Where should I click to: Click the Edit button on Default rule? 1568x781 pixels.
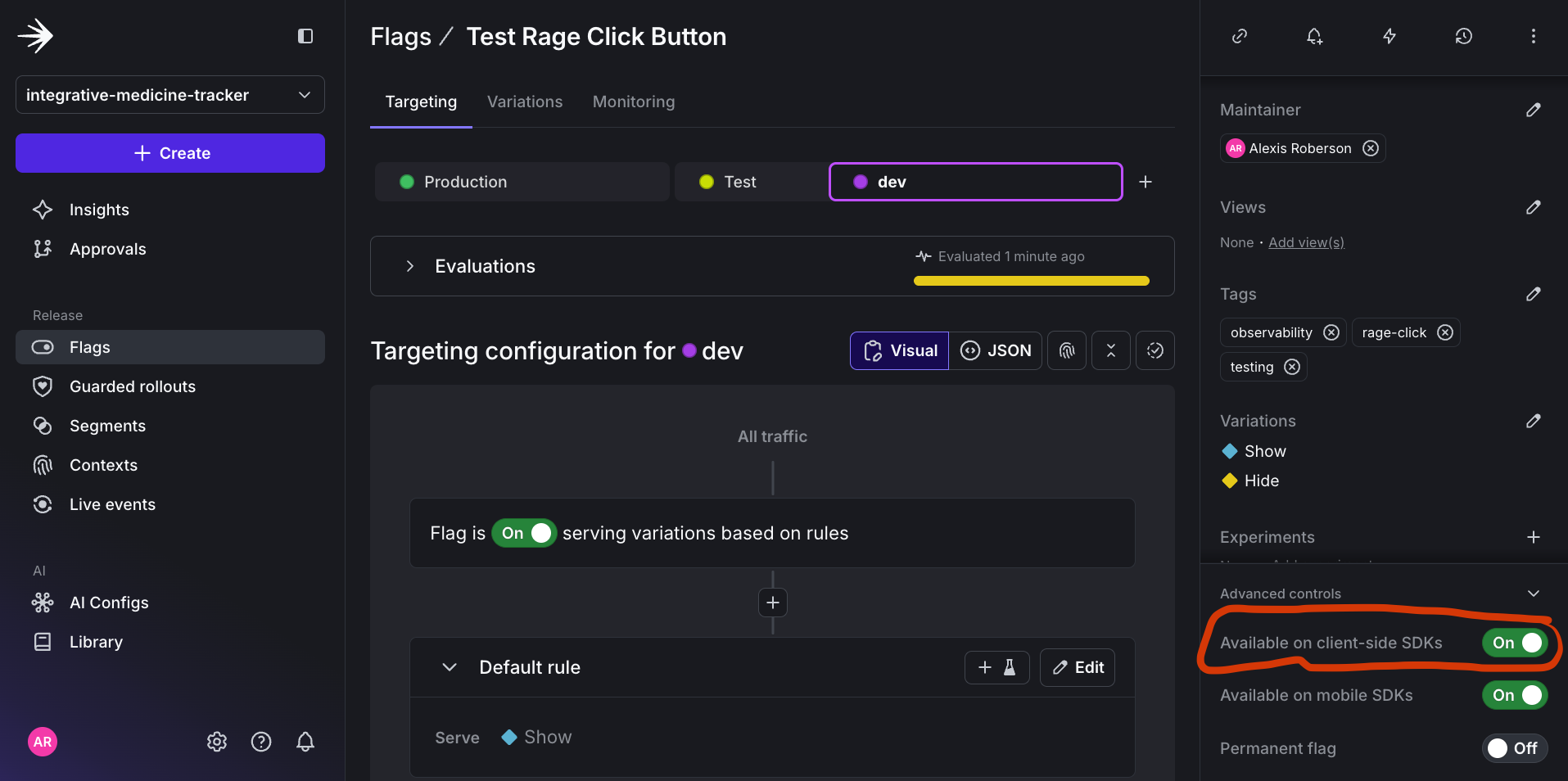pos(1077,667)
